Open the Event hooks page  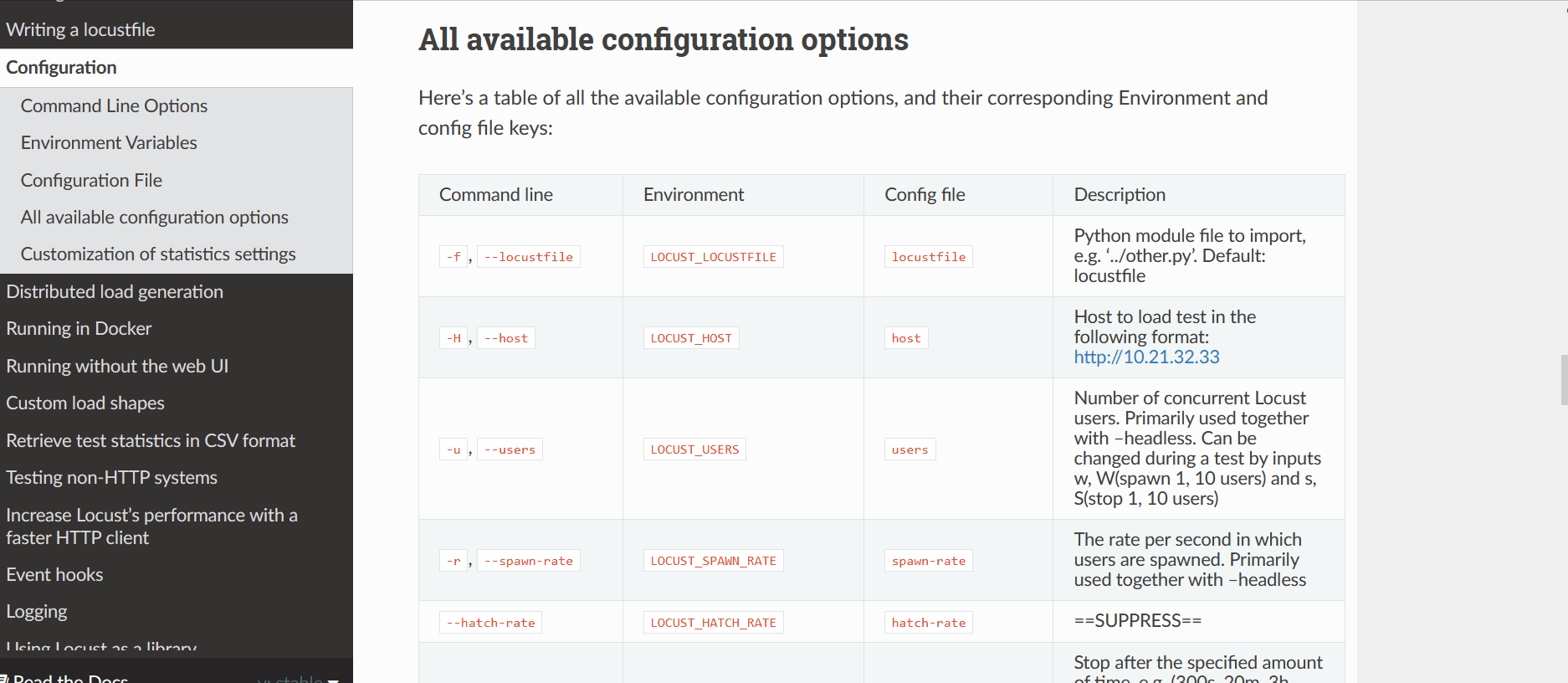(x=54, y=575)
